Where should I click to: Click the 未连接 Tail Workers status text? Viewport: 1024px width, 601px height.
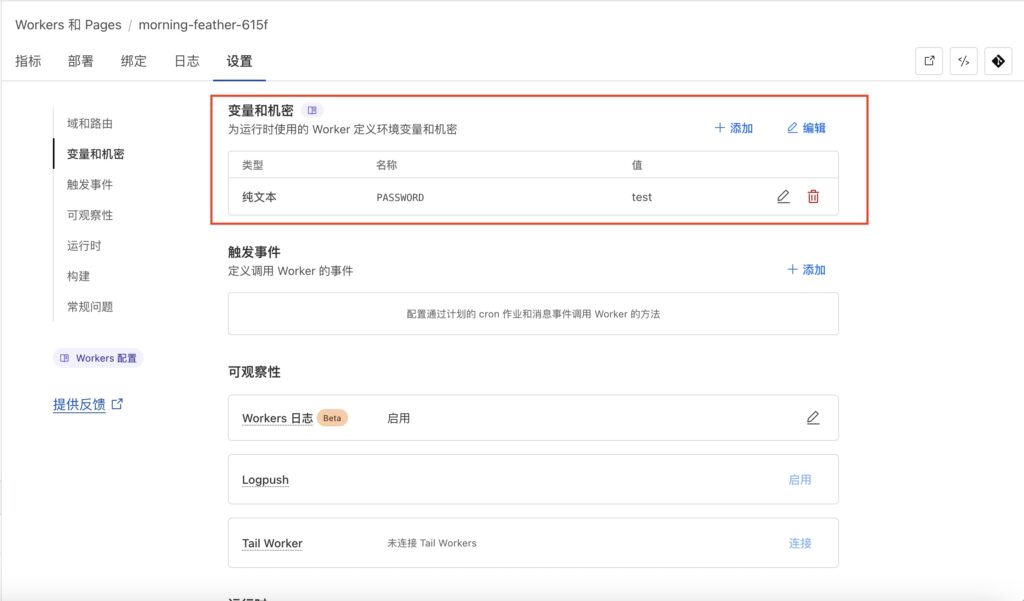coord(432,543)
